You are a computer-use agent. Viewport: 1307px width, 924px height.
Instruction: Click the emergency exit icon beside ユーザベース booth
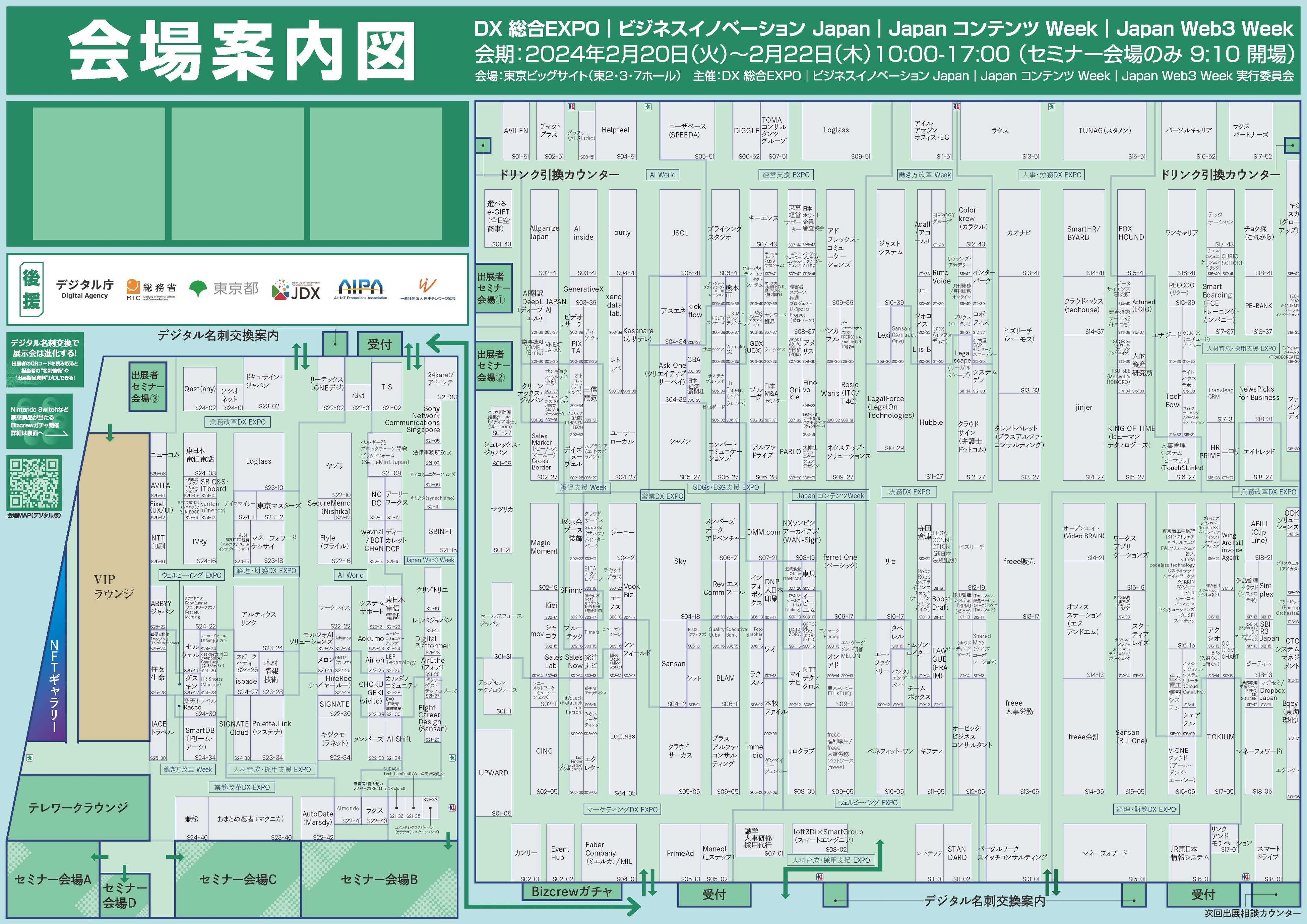point(648,107)
